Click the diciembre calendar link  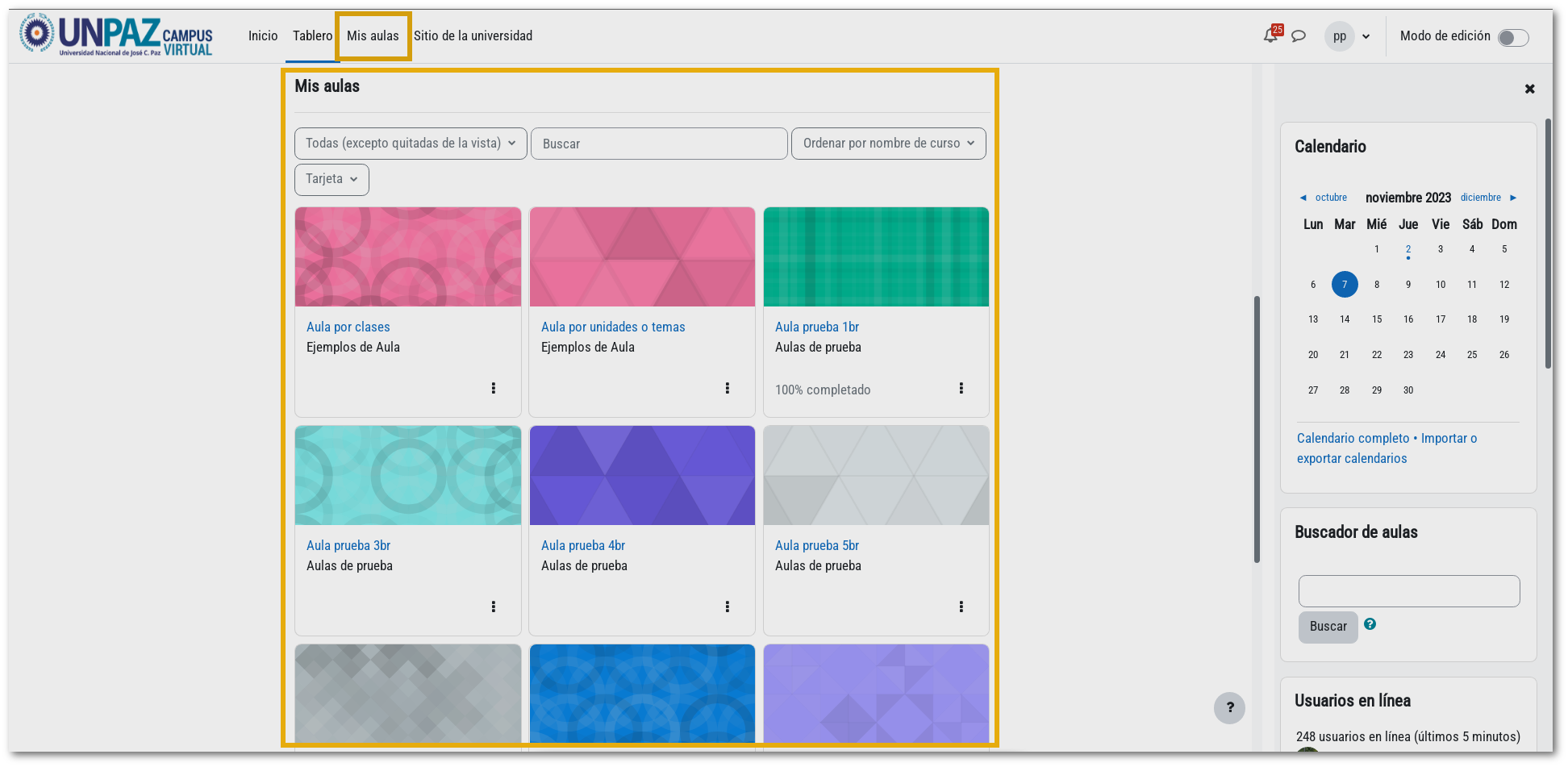1481,198
